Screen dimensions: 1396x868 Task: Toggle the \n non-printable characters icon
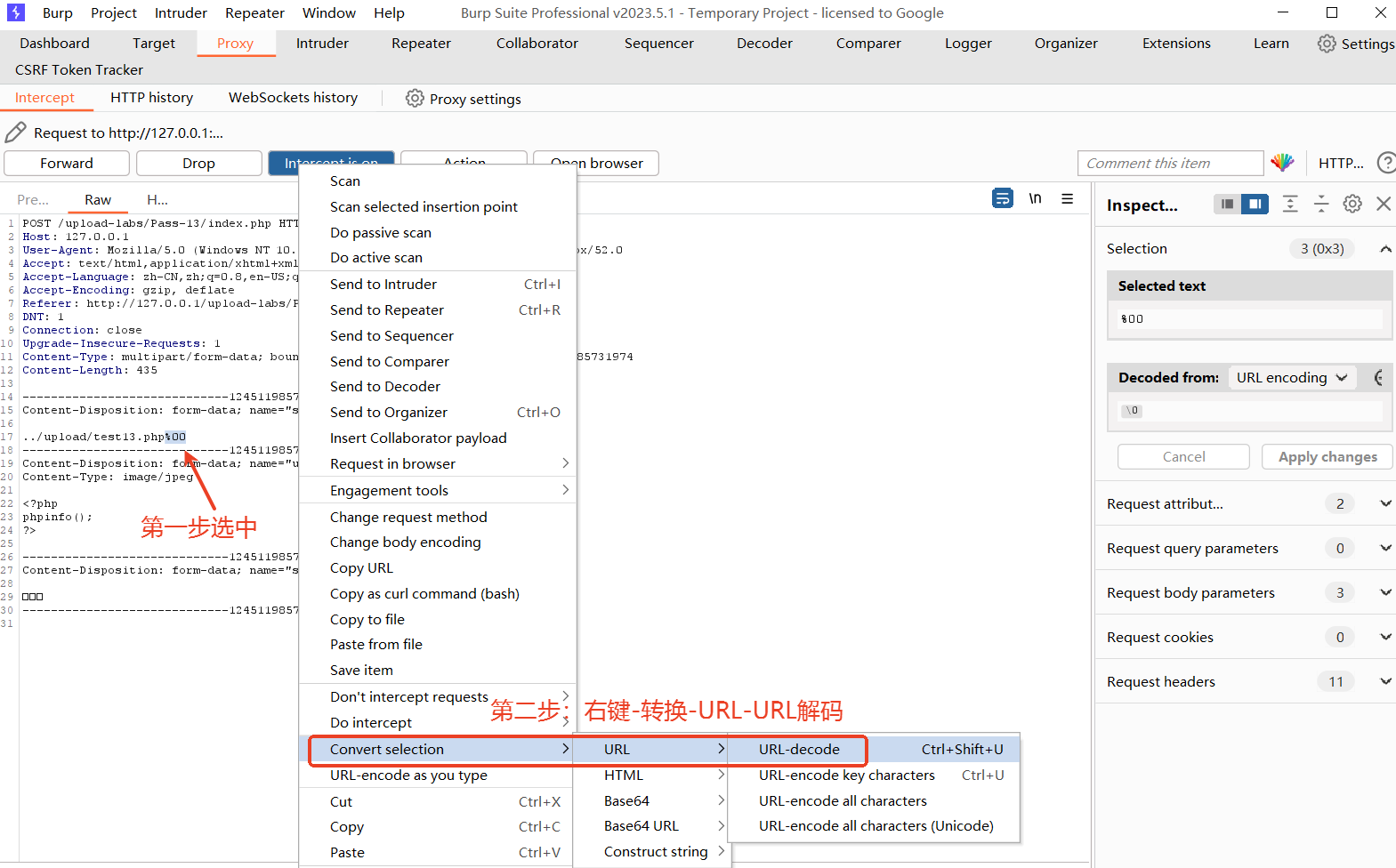pyautogui.click(x=1035, y=198)
